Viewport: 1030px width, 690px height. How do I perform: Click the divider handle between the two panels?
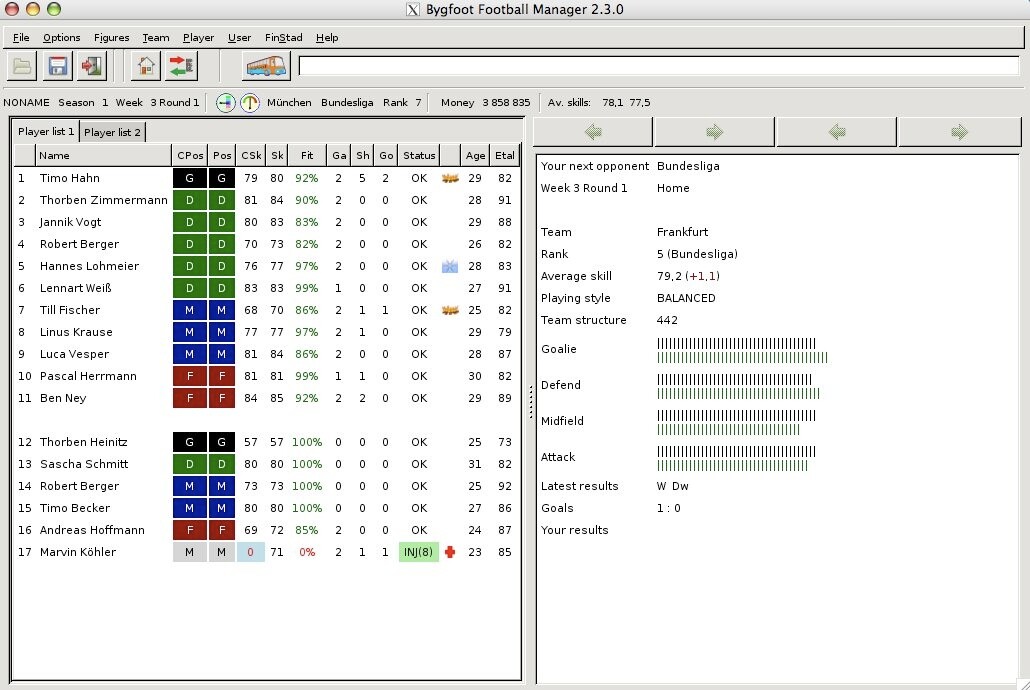529,397
